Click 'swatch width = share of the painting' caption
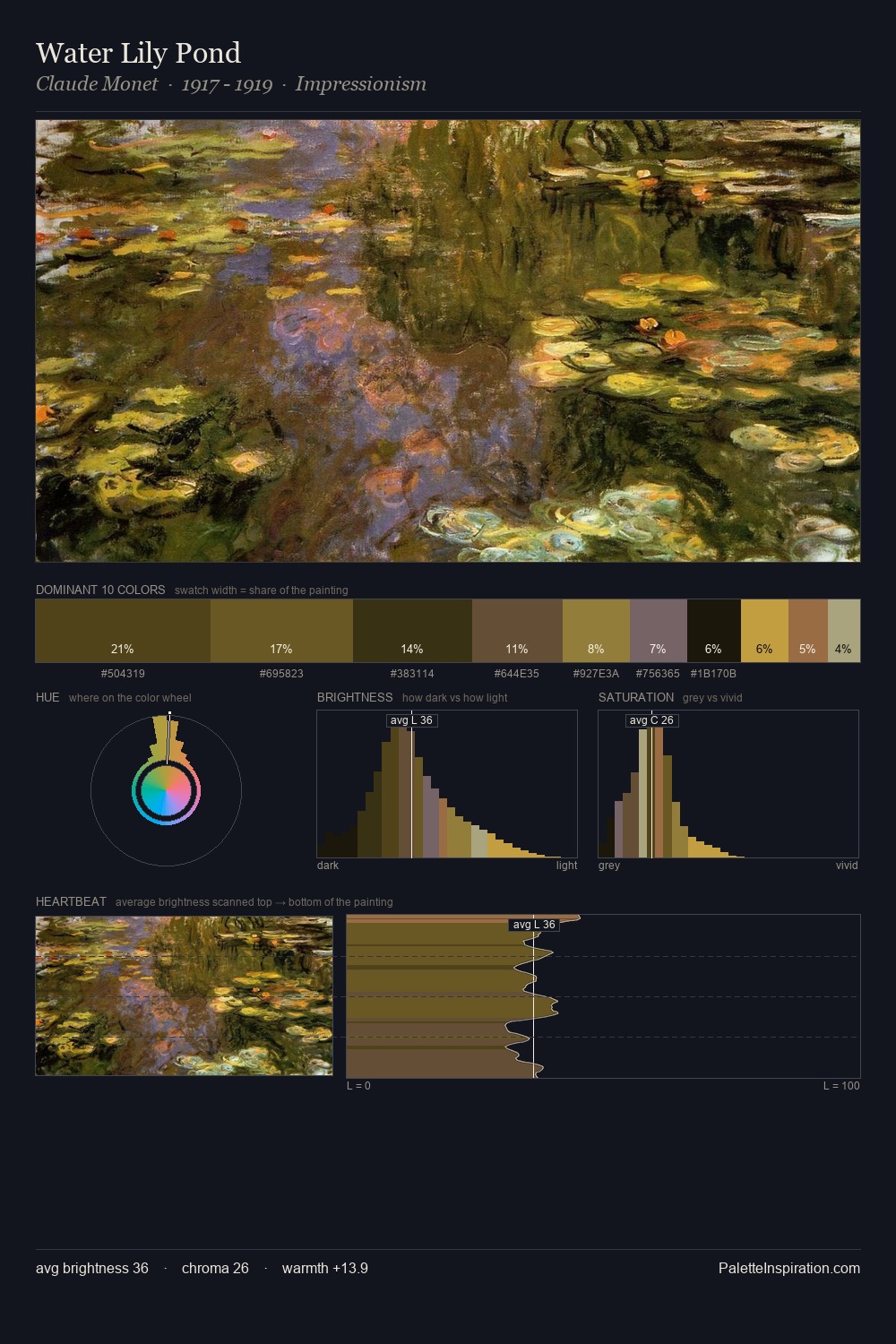 pos(262,590)
